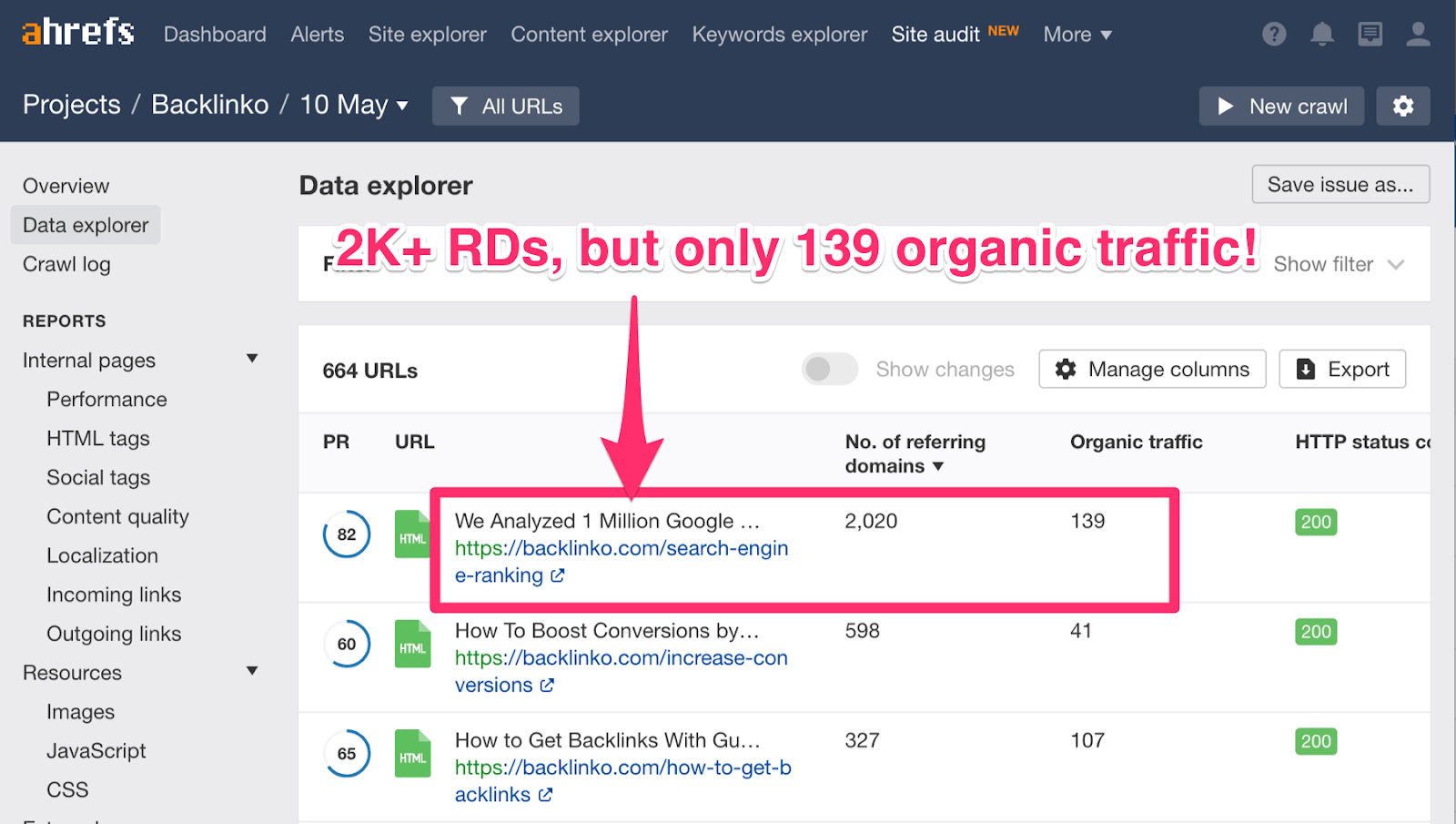Open Site explorer in top navigation
Image resolution: width=1456 pixels, height=824 pixels.
click(427, 35)
